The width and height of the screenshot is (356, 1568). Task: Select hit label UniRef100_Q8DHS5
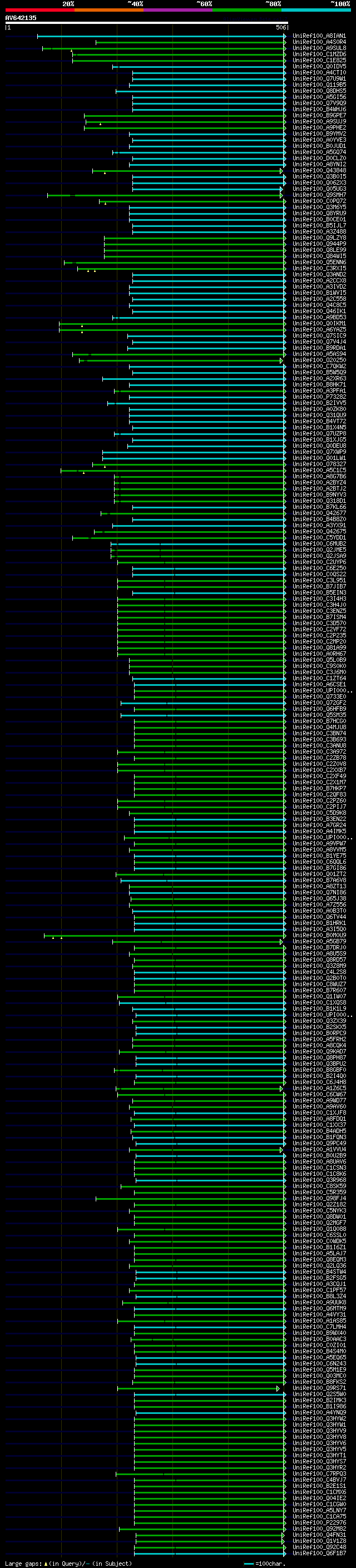(x=319, y=91)
